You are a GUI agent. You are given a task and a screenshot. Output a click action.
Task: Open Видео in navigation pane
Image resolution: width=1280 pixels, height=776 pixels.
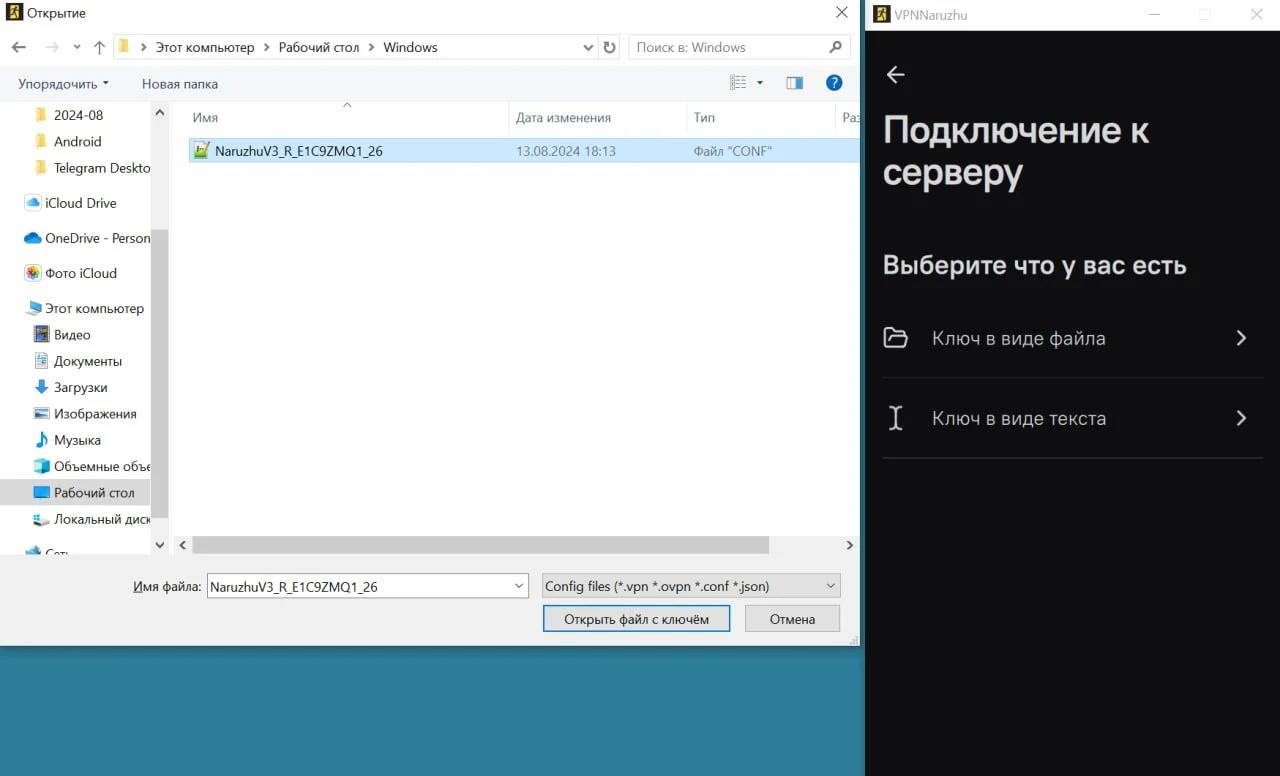pyautogui.click(x=62, y=335)
